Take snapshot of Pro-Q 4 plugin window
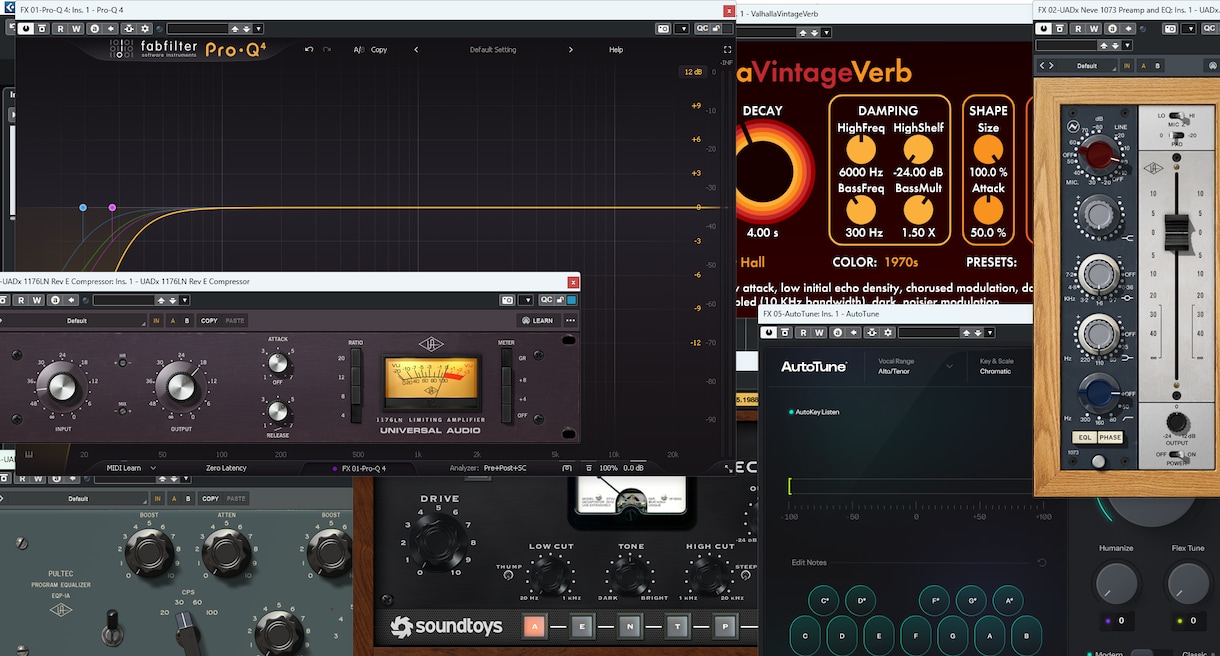This screenshot has height=656, width=1220. (x=663, y=29)
